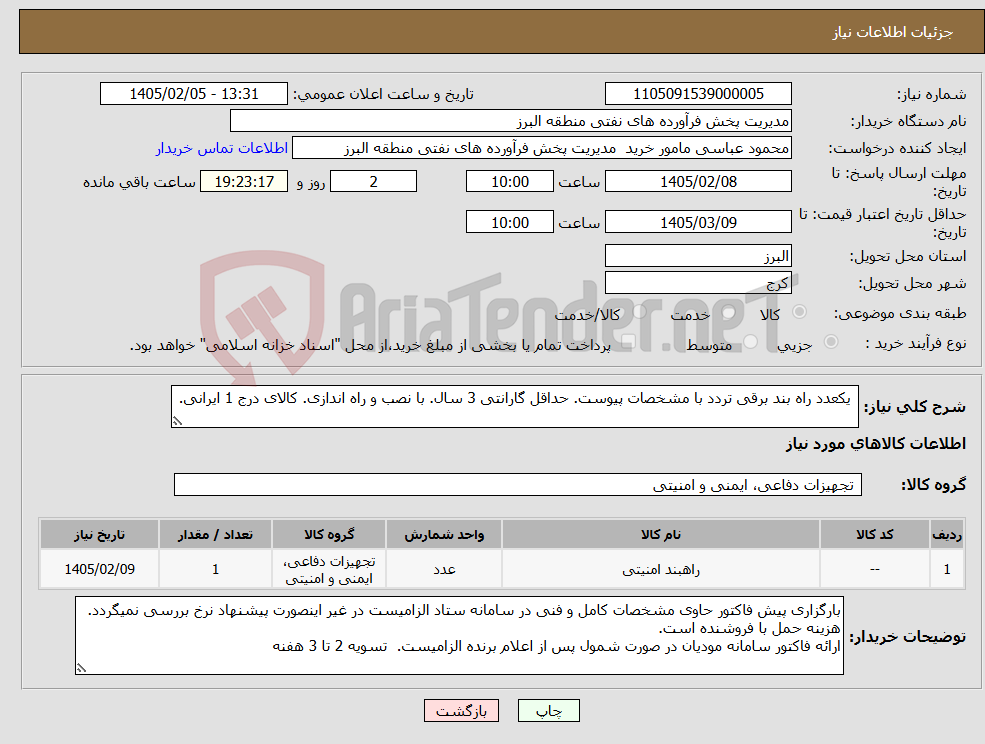Select the کالا/خدمت radio button
The height and width of the screenshot is (744, 985).
[x=639, y=312]
